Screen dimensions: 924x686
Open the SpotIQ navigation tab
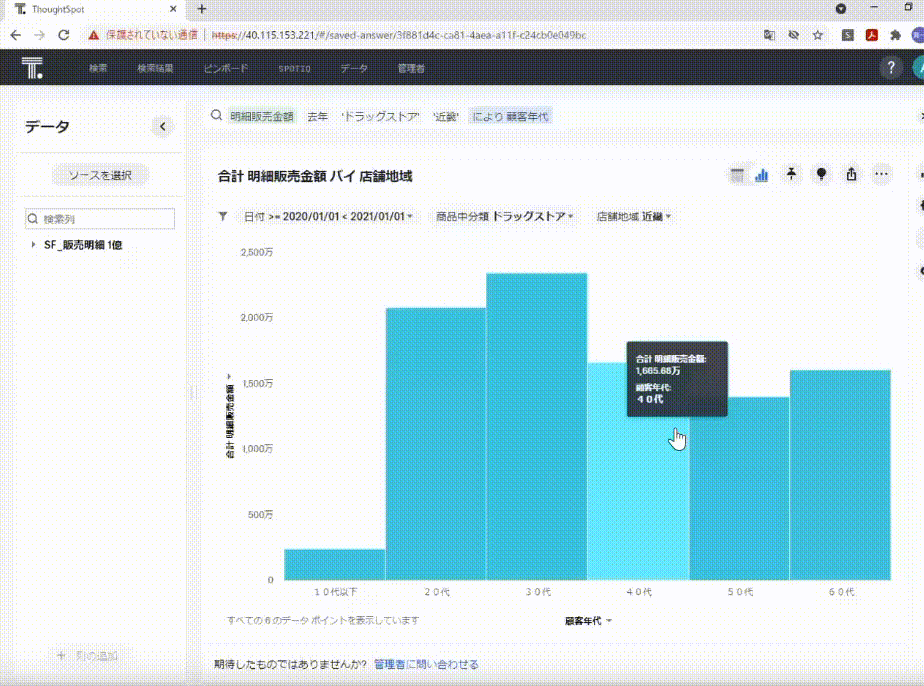294,68
